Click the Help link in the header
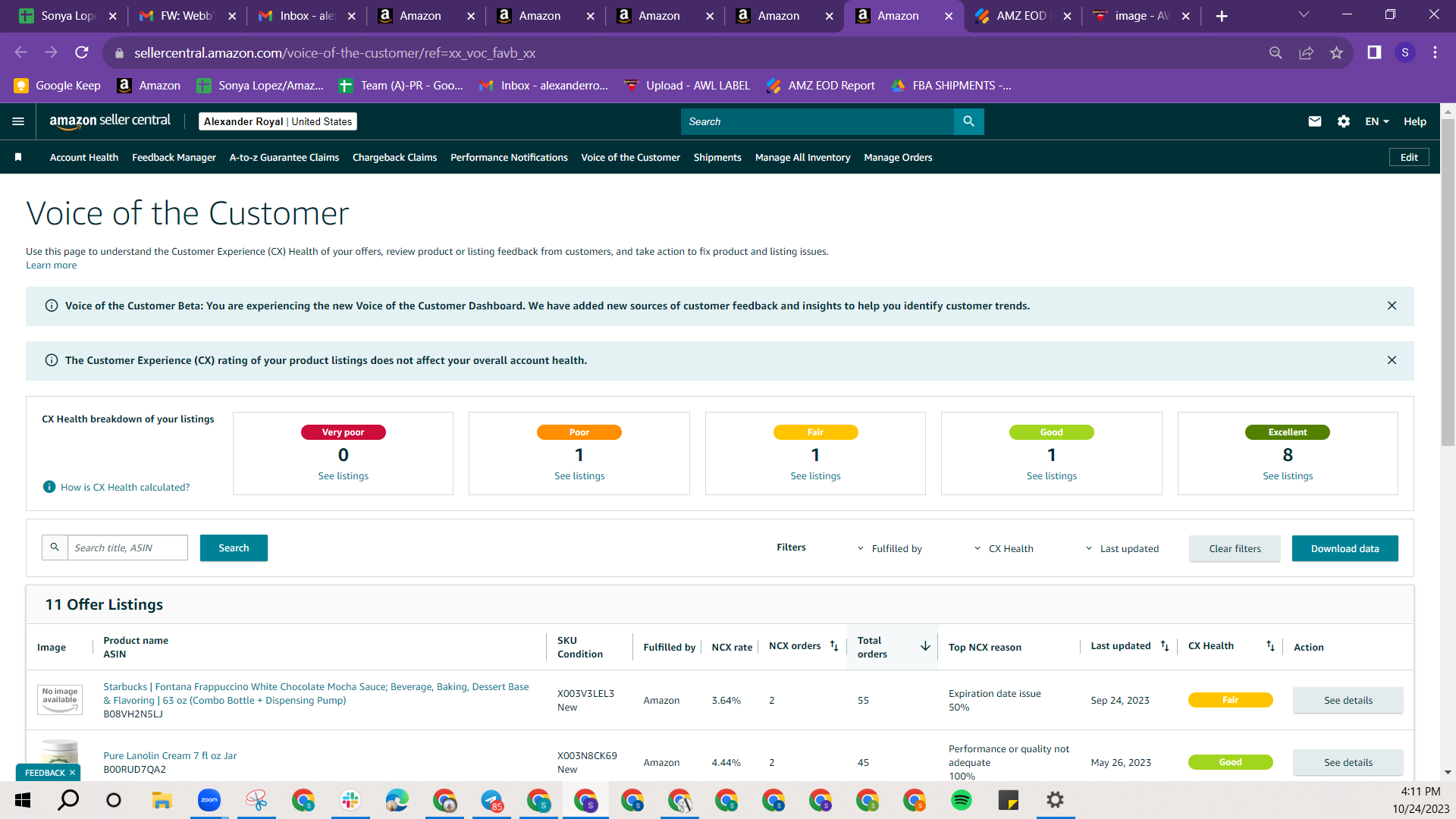The height and width of the screenshot is (819, 1456). [x=1414, y=121]
